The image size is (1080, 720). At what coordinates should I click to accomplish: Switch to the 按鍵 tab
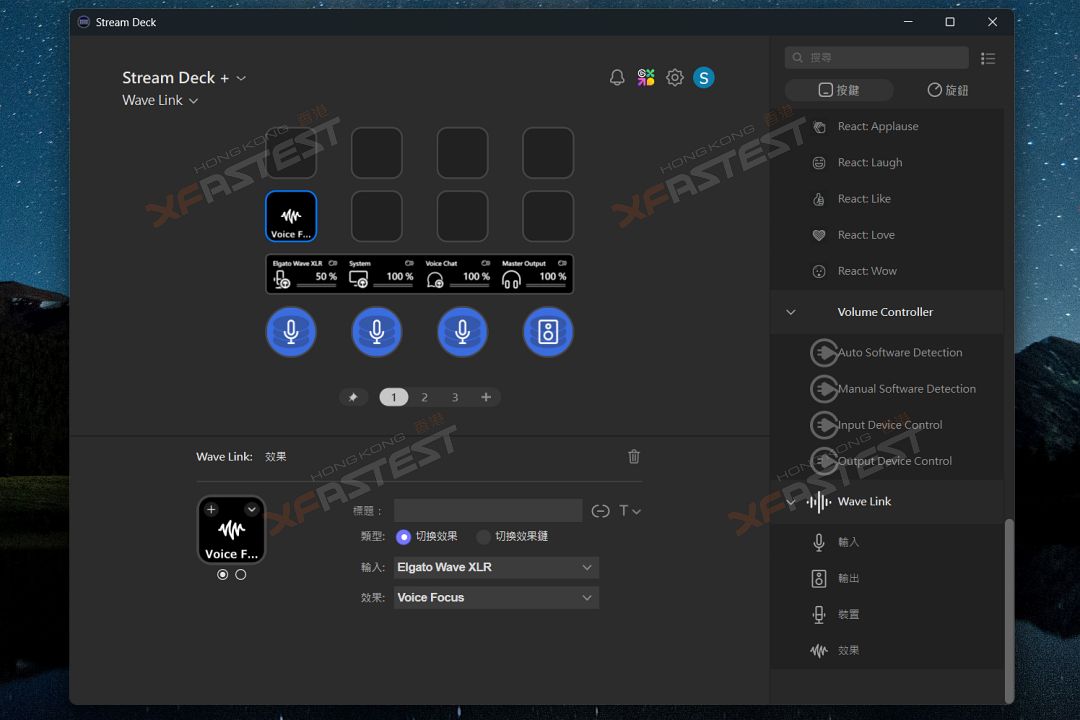pyautogui.click(x=839, y=90)
